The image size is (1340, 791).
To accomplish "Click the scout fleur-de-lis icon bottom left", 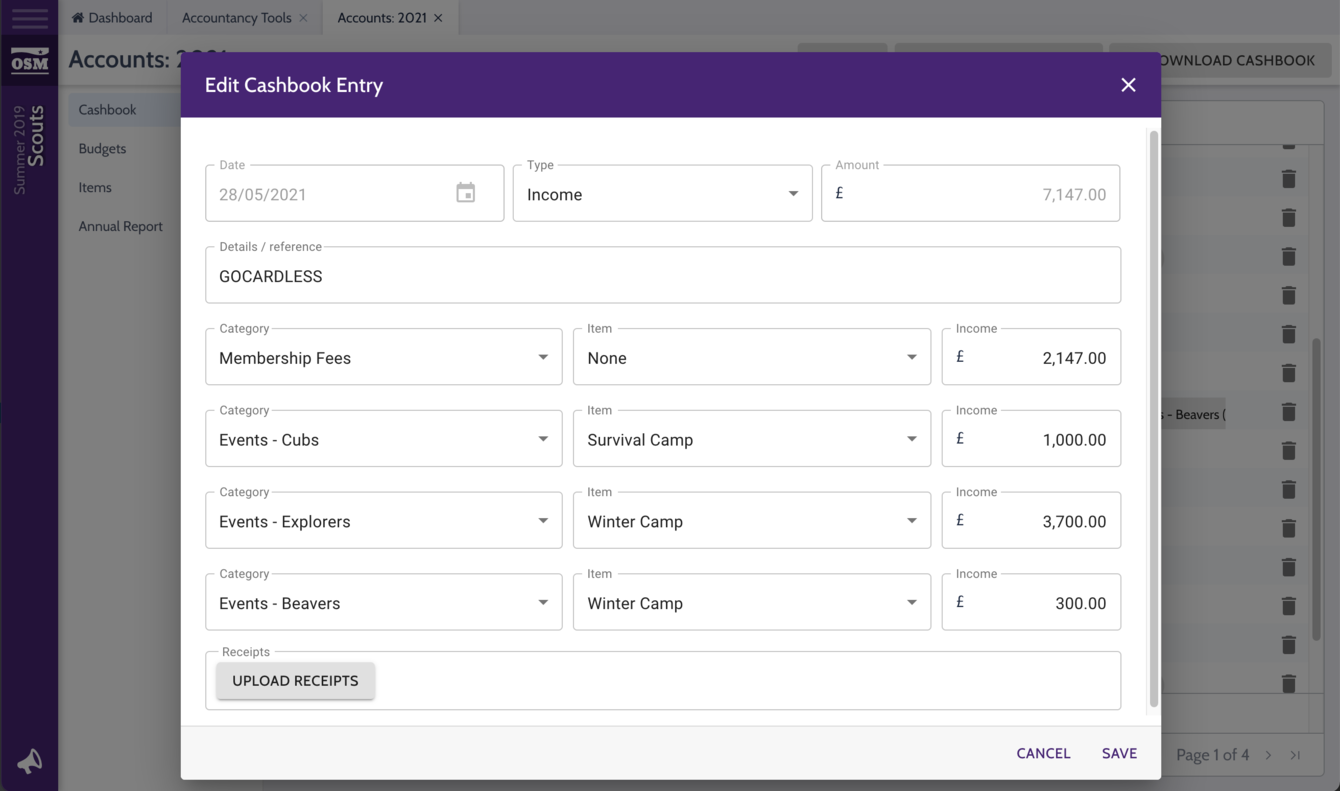I will point(29,761).
